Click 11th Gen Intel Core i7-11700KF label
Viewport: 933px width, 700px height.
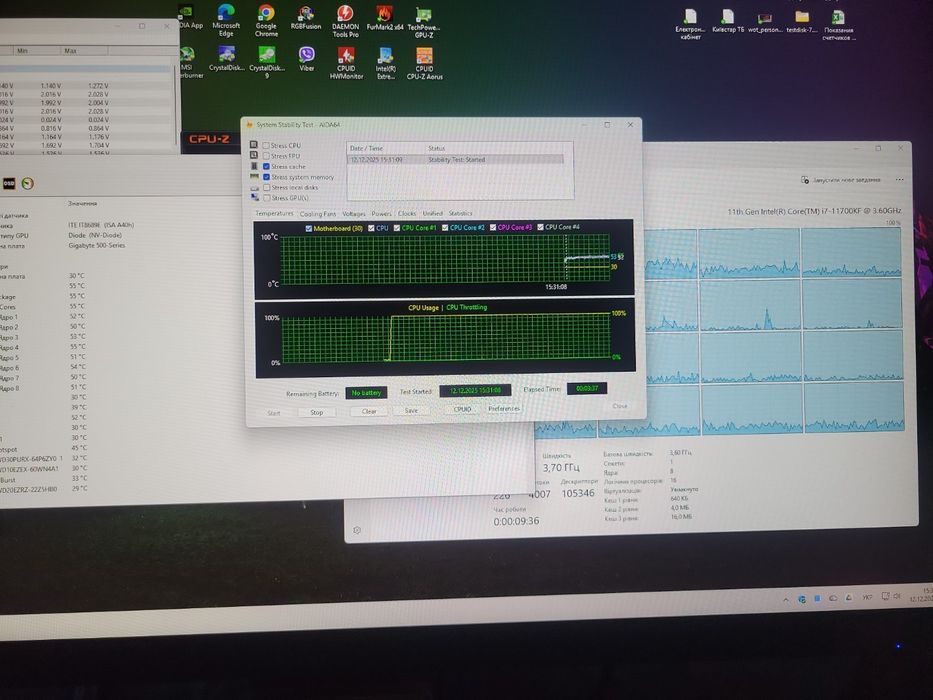tap(814, 211)
